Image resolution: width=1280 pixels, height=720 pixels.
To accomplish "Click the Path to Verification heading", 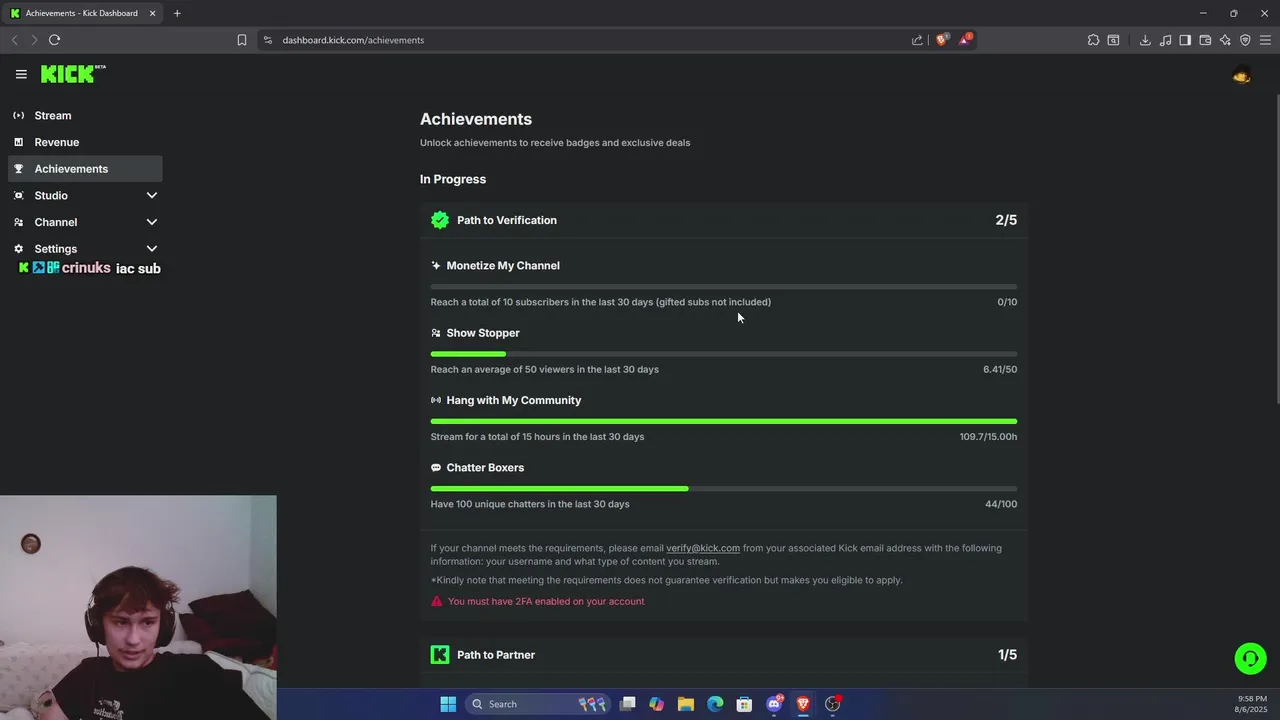I will (x=507, y=220).
